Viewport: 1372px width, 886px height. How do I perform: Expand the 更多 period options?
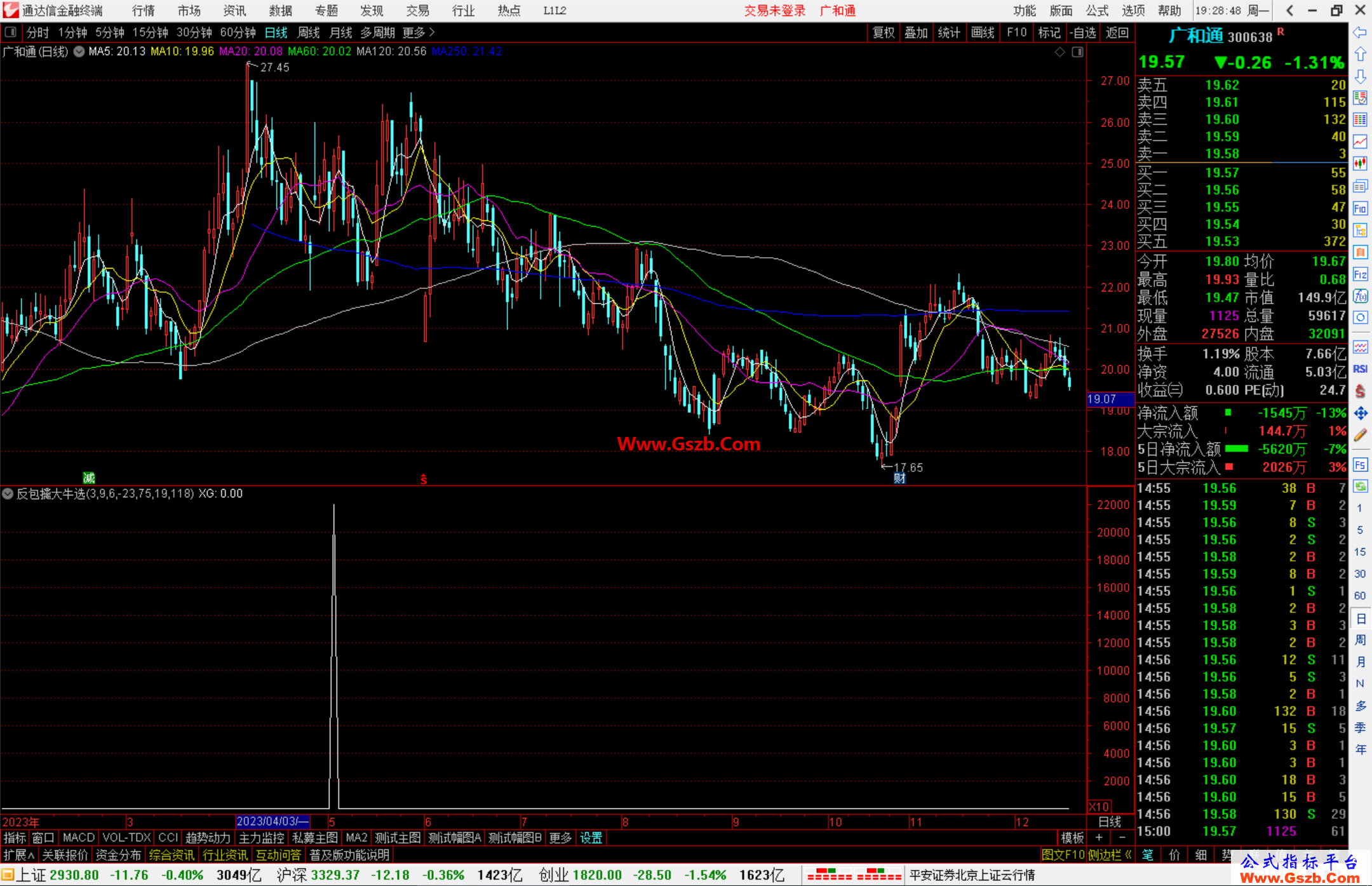tap(419, 32)
